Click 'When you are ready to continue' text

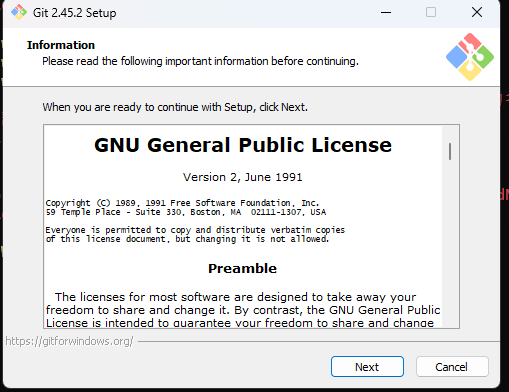click(175, 107)
